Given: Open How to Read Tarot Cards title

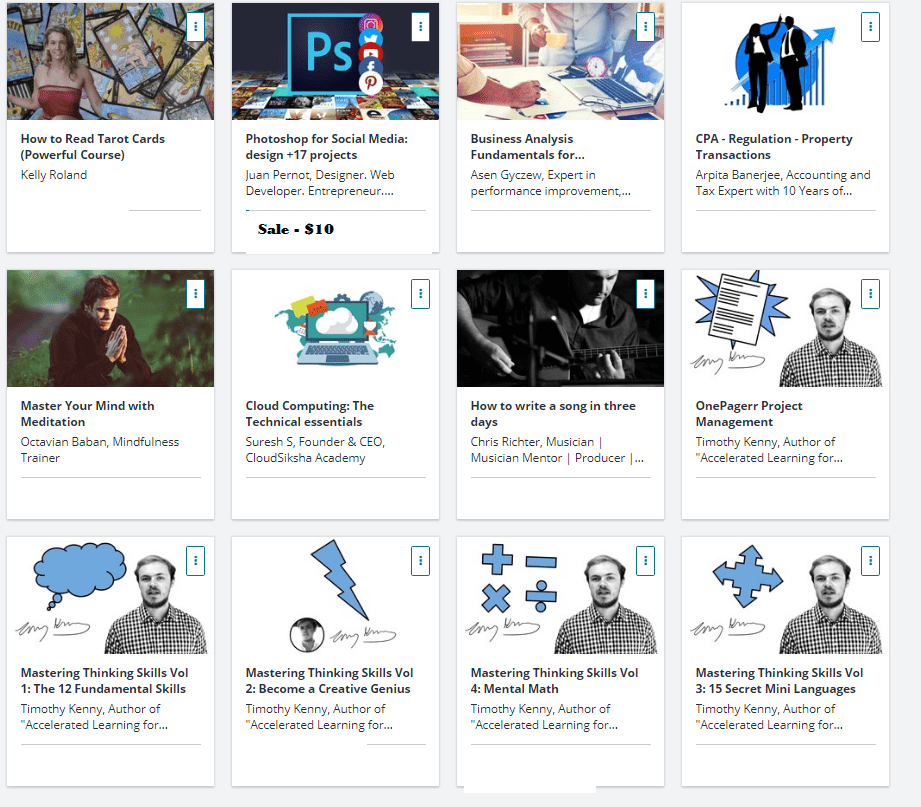Looking at the screenshot, I should [92, 147].
